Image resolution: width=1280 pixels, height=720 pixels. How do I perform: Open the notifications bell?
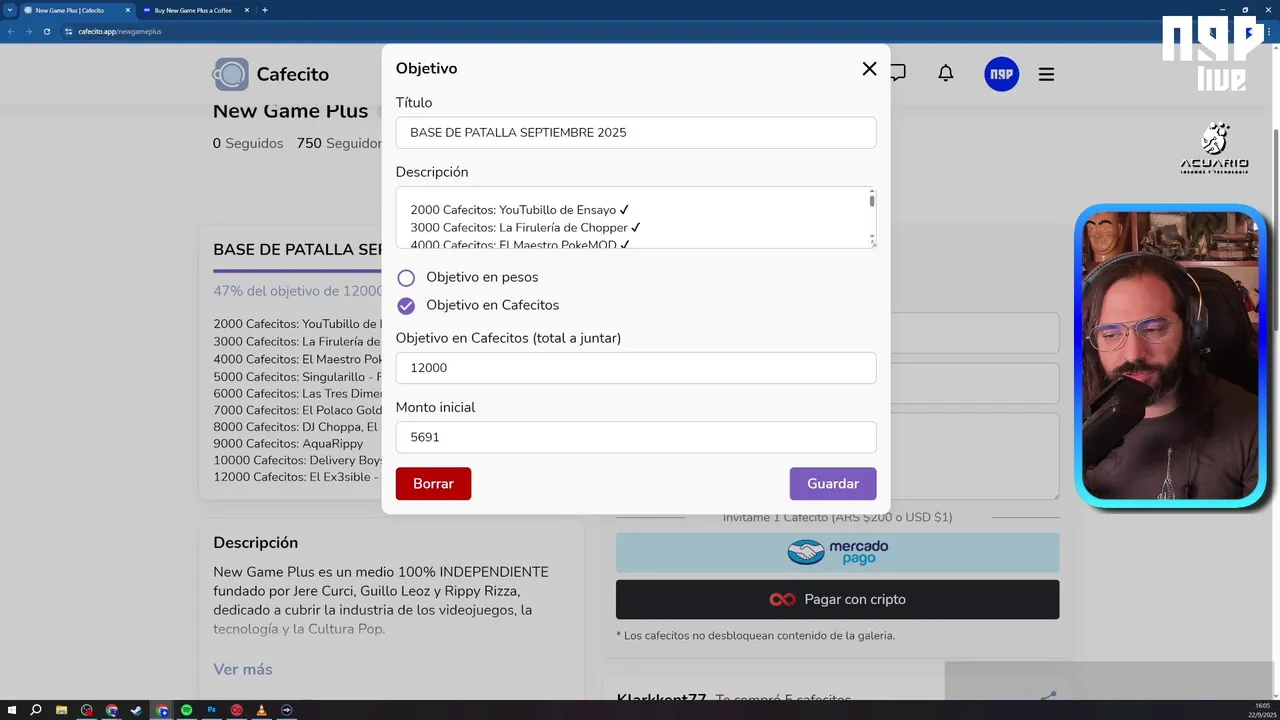pos(945,73)
